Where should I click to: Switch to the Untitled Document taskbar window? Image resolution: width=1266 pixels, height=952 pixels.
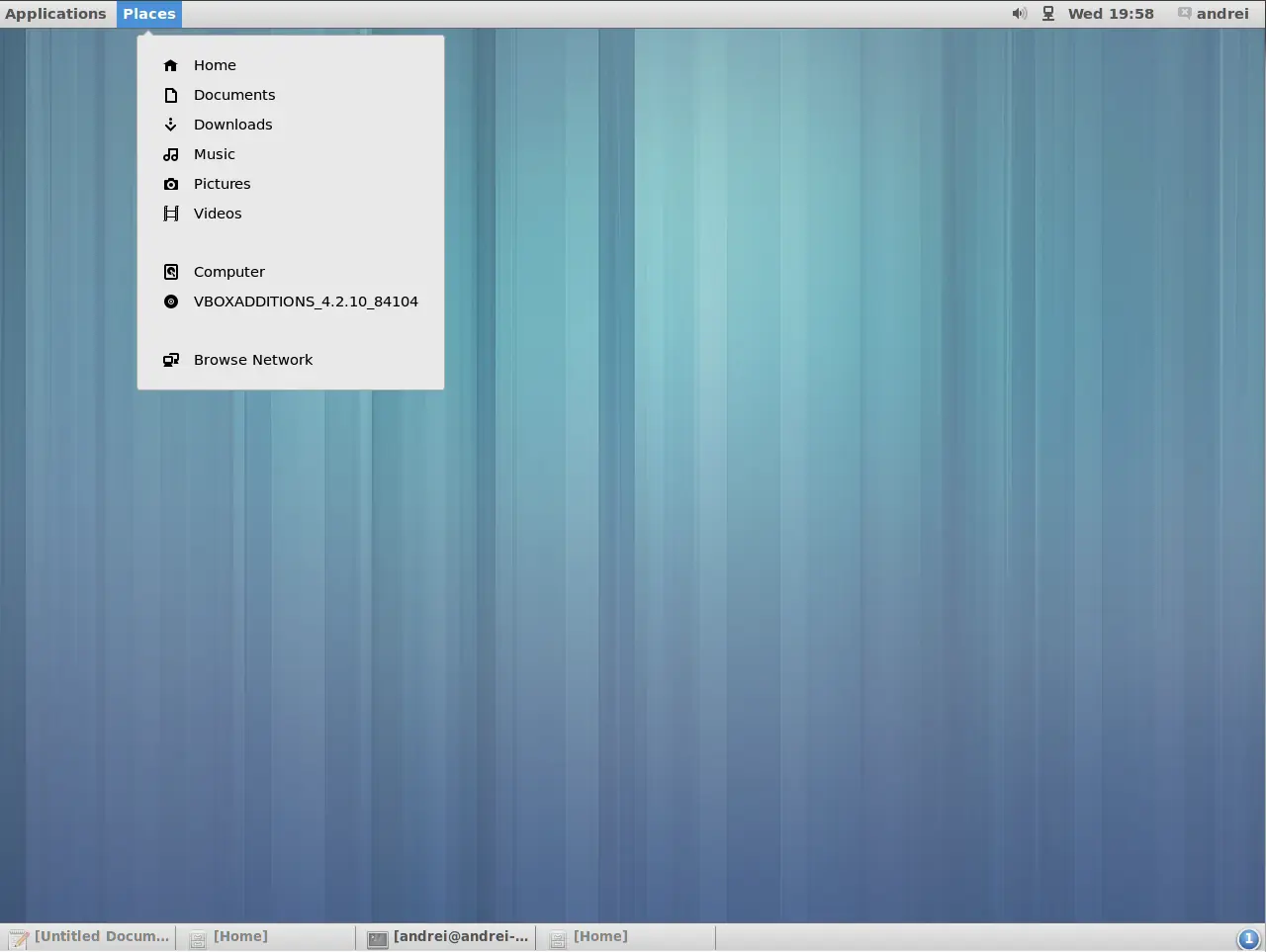click(90, 937)
